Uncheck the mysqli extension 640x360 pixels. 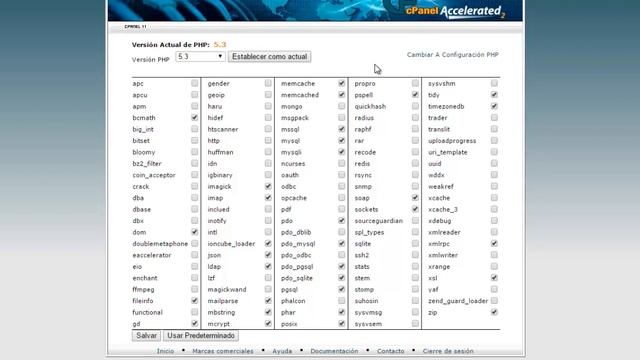point(342,152)
